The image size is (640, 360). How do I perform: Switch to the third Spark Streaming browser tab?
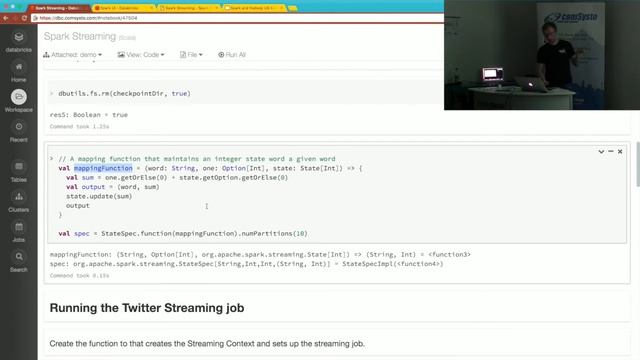pos(189,8)
